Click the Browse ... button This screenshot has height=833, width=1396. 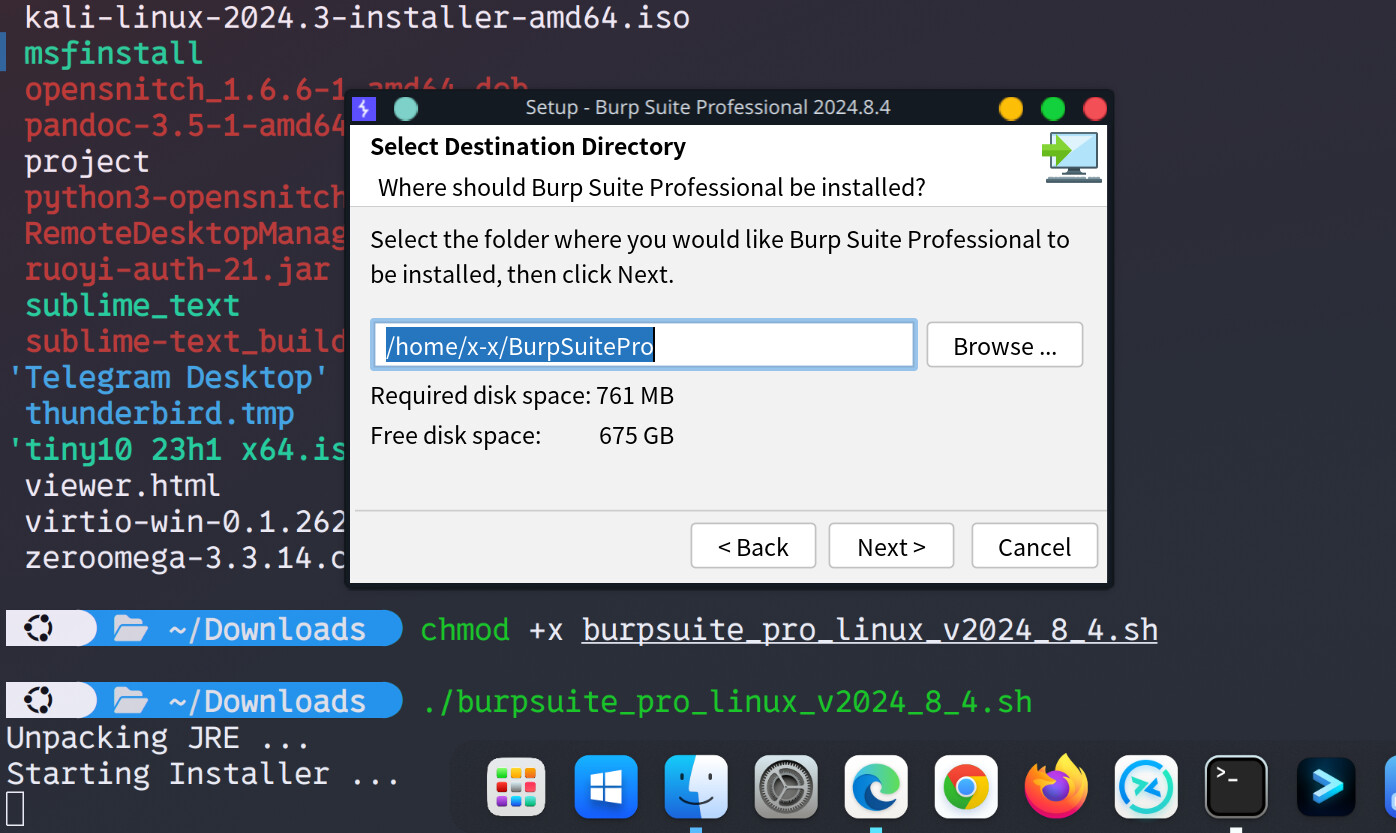(x=1005, y=345)
